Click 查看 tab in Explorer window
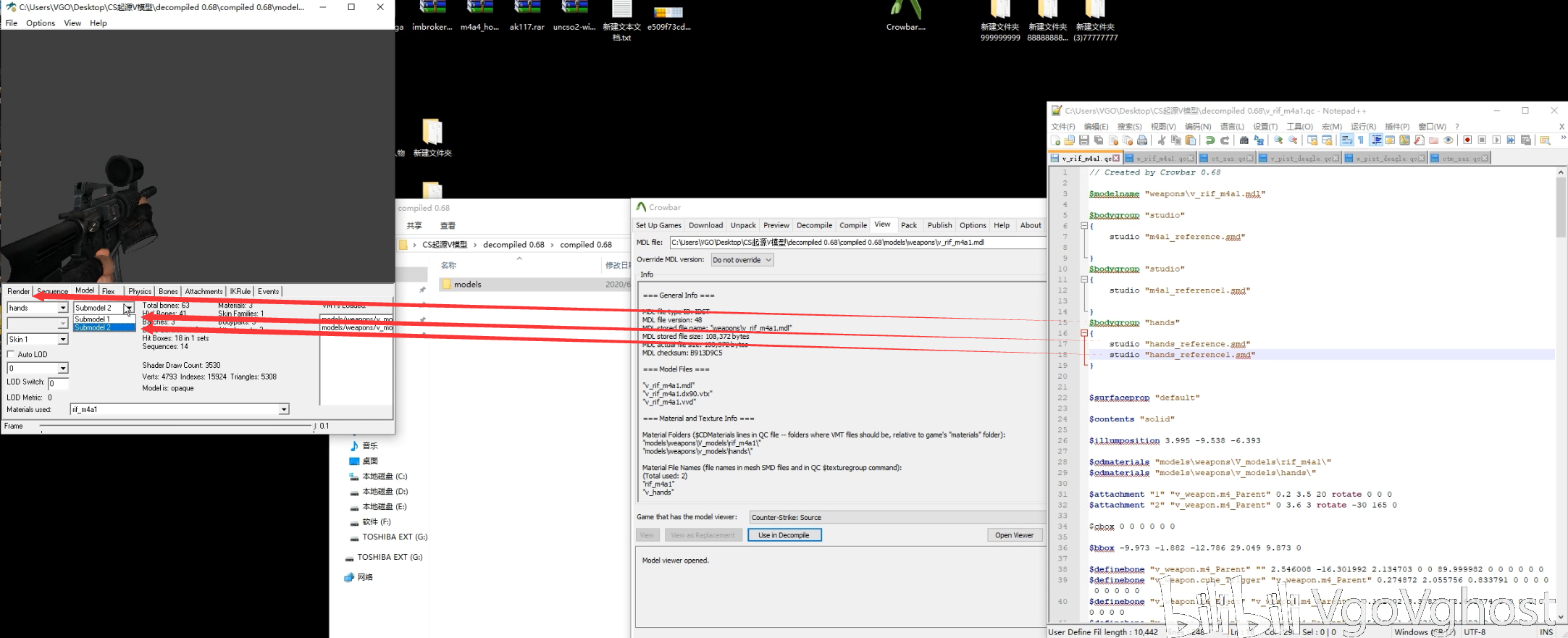Screen dimensions: 1568x638 (x=448, y=226)
